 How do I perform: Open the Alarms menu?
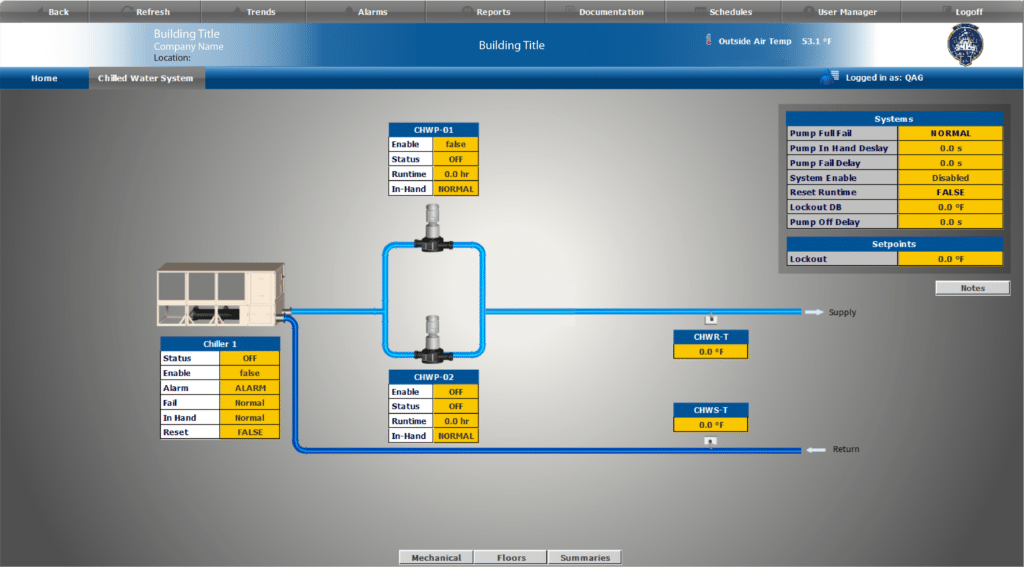pyautogui.click(x=366, y=12)
